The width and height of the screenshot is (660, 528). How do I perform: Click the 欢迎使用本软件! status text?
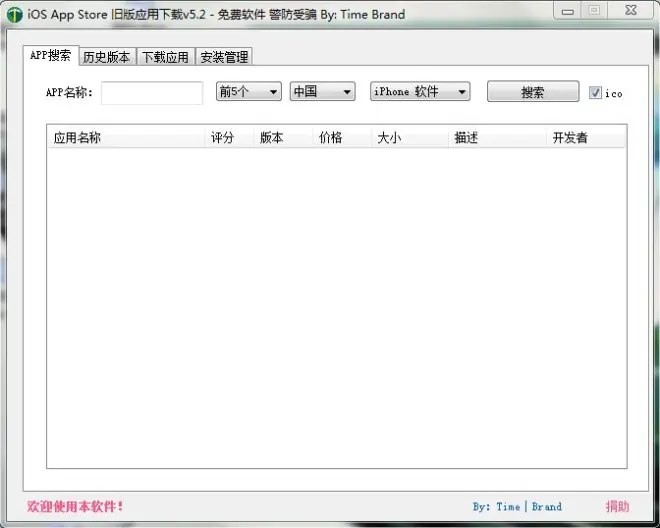pyautogui.click(x=75, y=506)
